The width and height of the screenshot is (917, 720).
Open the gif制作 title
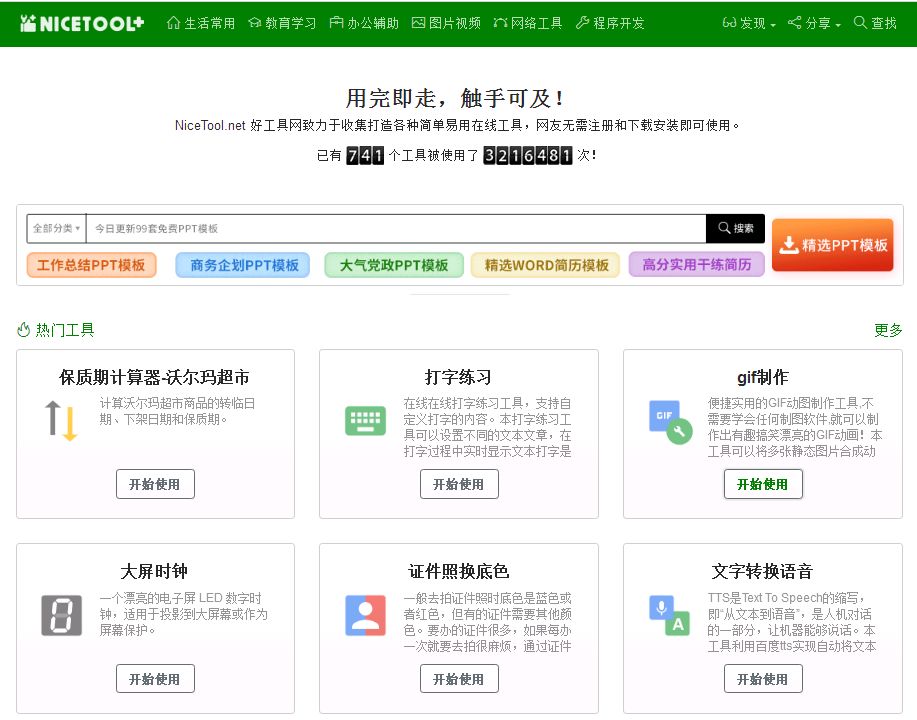763,377
